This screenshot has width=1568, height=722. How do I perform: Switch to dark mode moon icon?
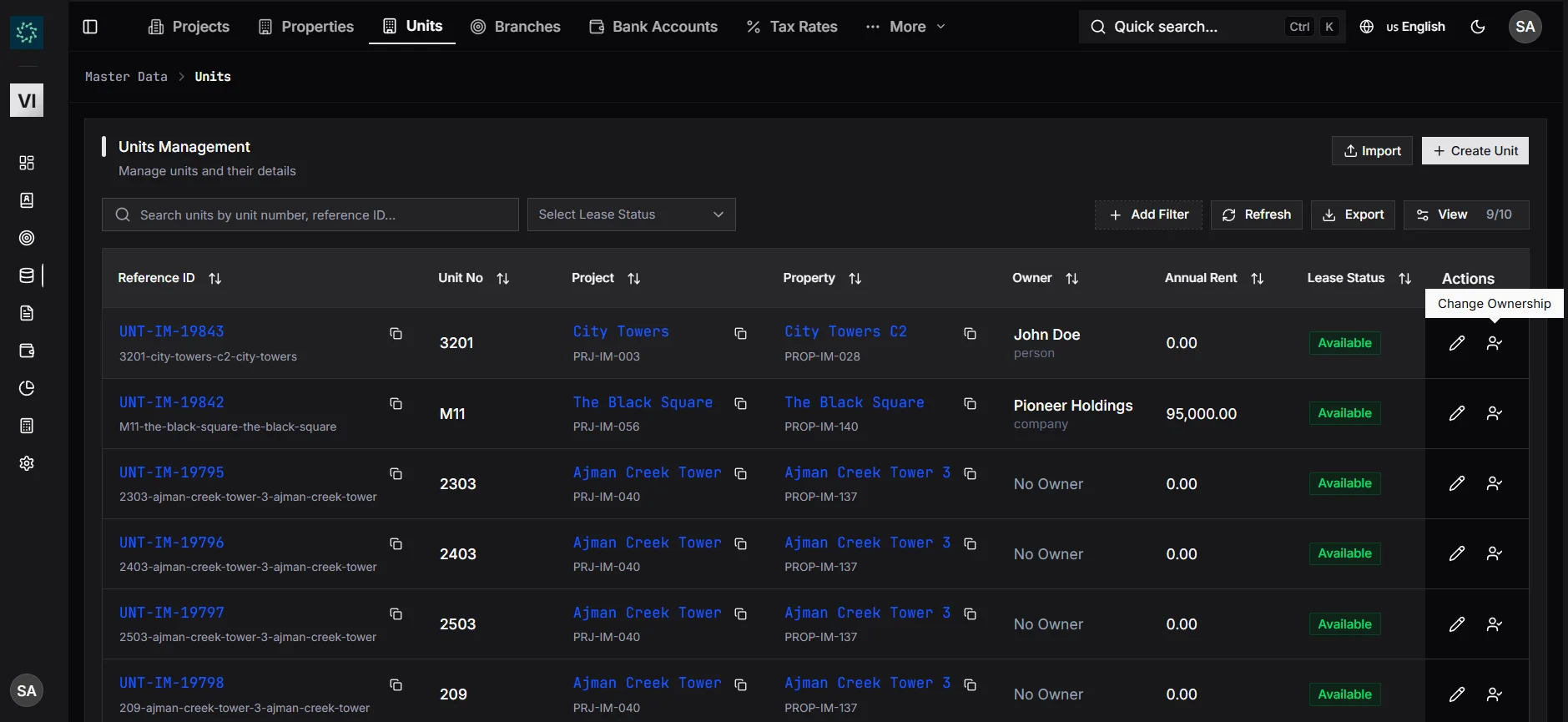pos(1477,27)
